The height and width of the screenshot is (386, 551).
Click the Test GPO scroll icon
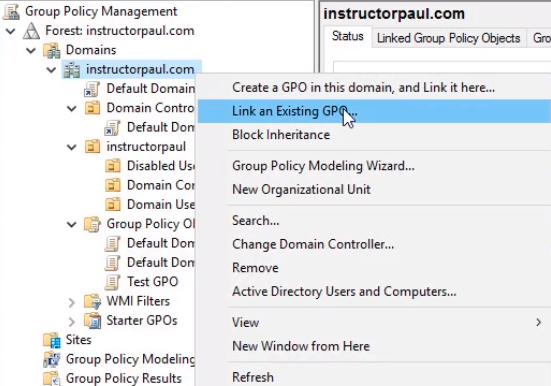click(112, 282)
